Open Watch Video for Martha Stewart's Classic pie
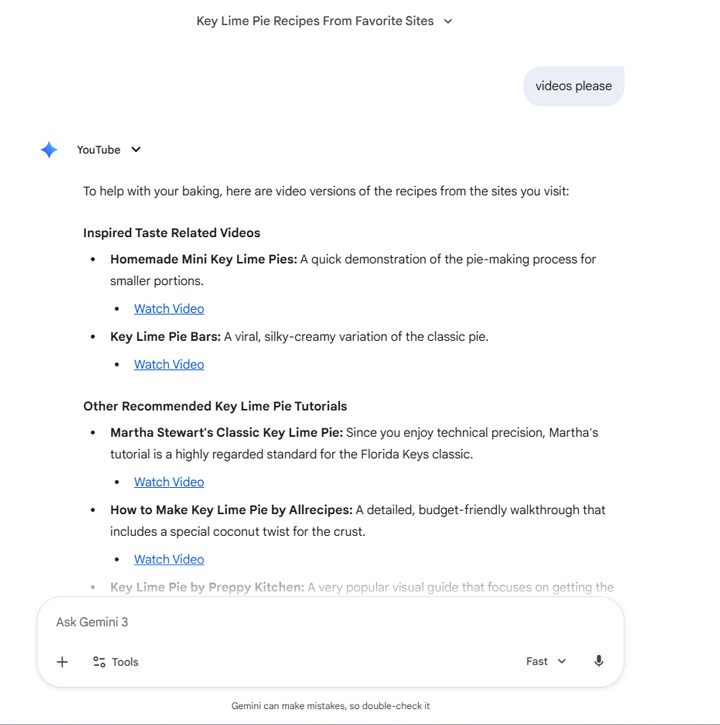Image resolution: width=720 pixels, height=725 pixels. [169, 482]
